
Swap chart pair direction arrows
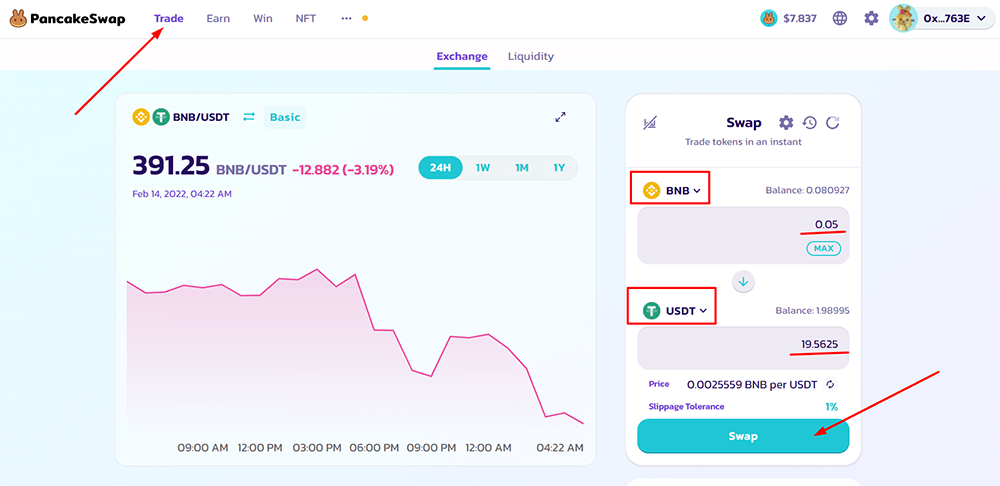249,117
